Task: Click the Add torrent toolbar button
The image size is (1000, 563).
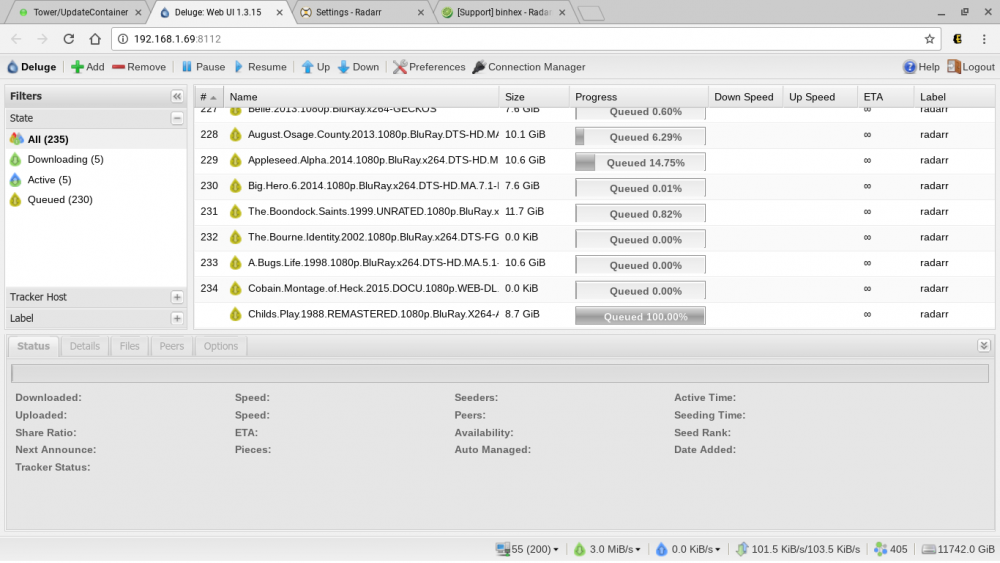Action: click(x=87, y=67)
